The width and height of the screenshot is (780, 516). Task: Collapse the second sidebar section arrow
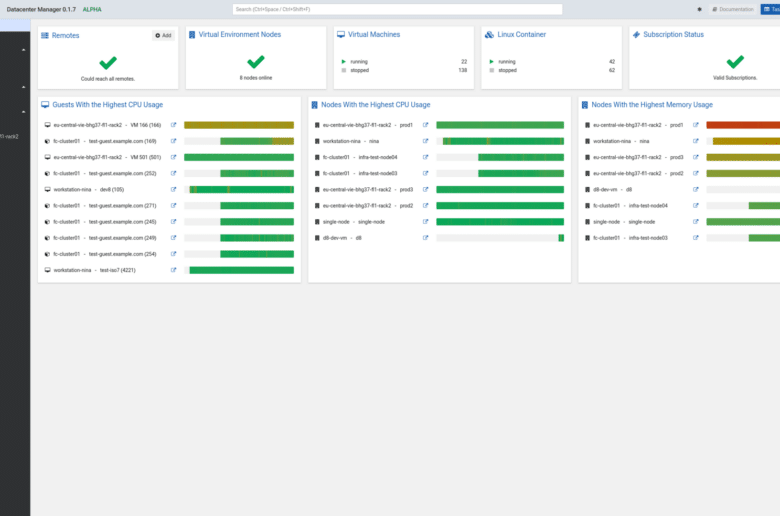coord(23,87)
